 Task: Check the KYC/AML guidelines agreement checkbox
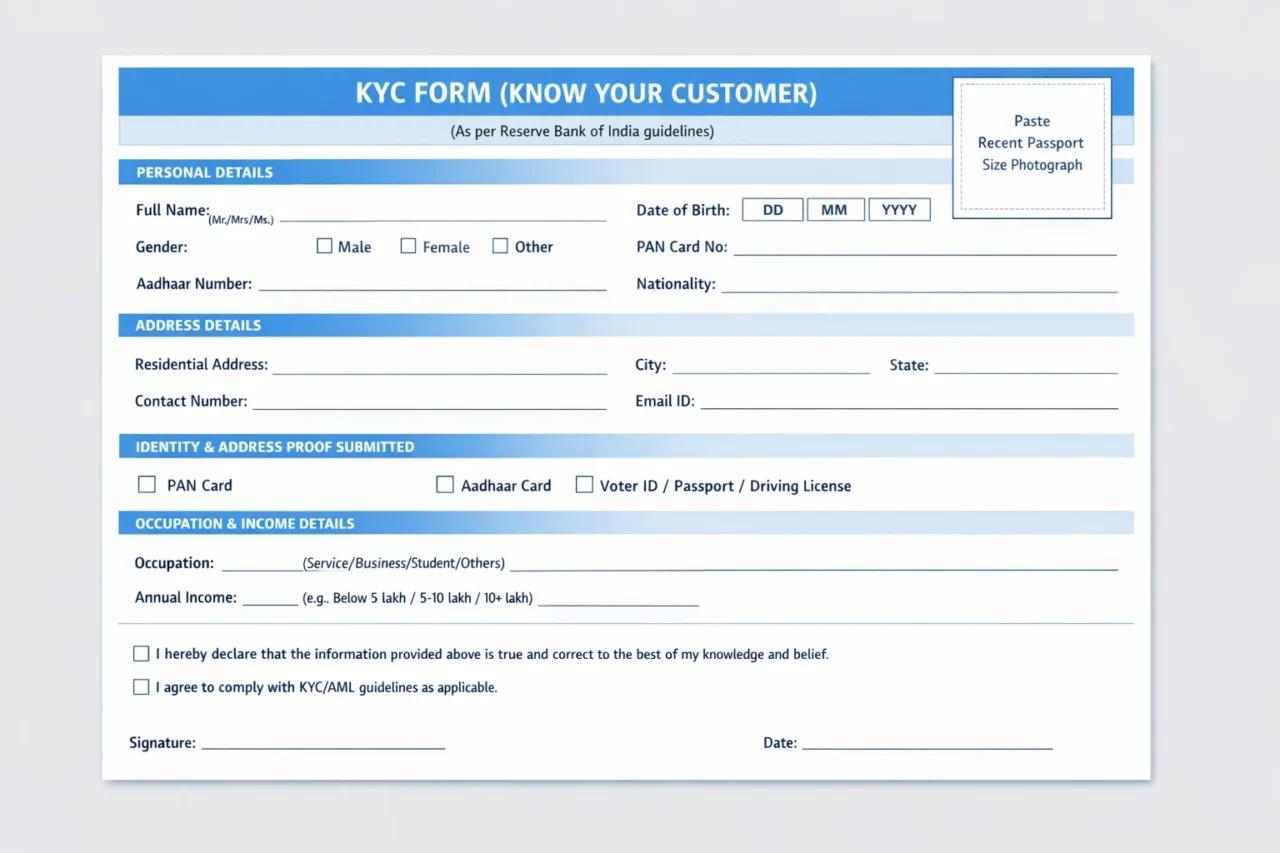141,687
